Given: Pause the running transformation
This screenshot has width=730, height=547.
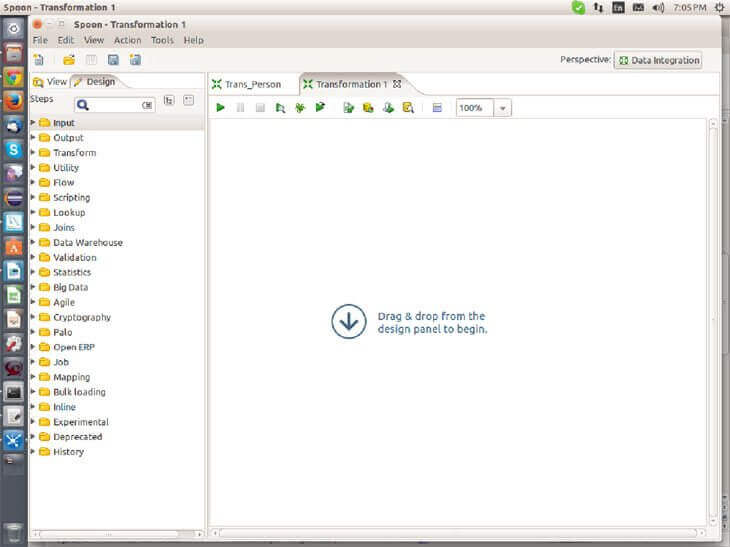Looking at the screenshot, I should coord(240,108).
